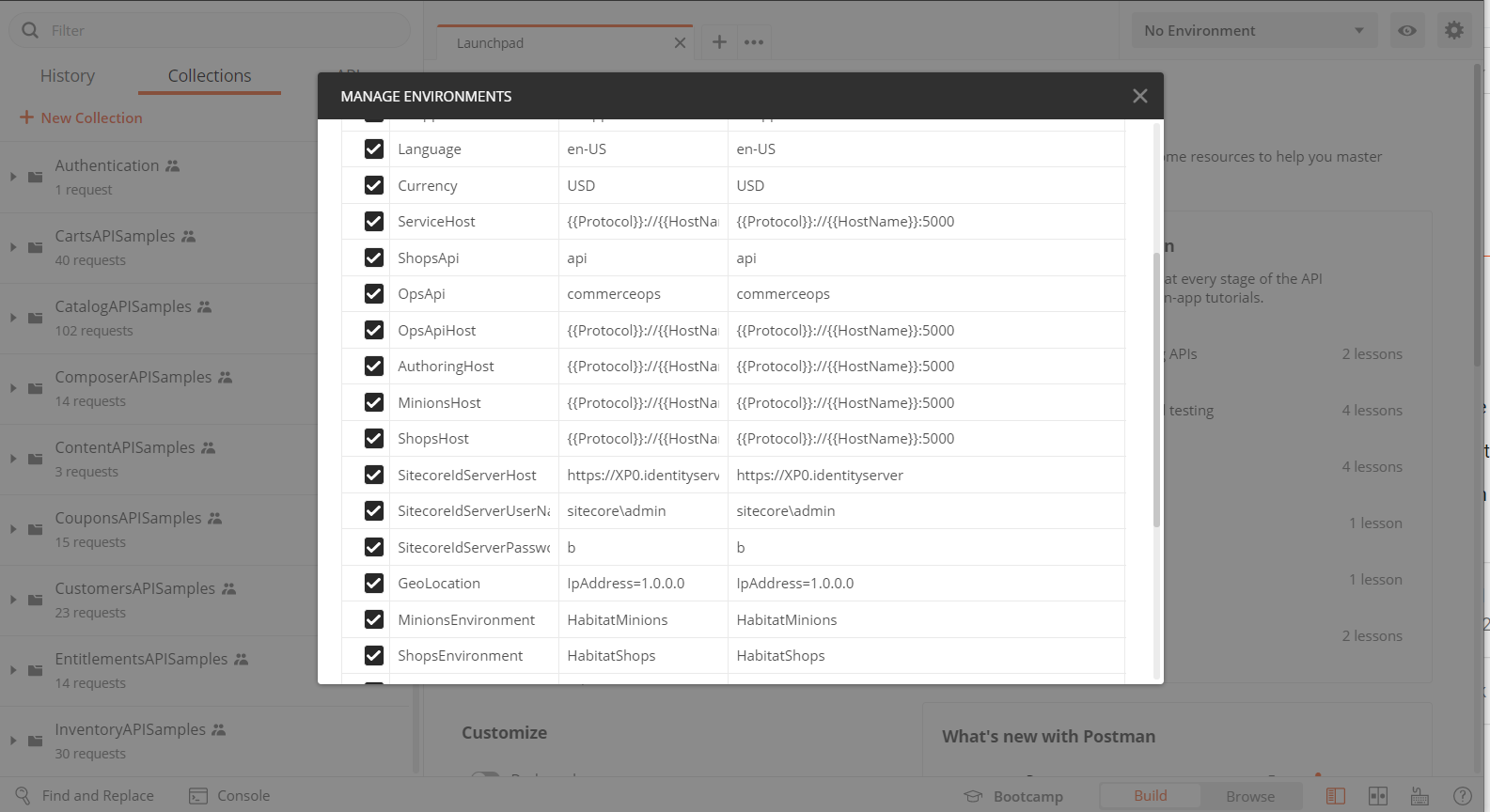Image resolution: width=1490 pixels, height=812 pixels.
Task: Uncheck the Currency variable checkbox
Action: (x=374, y=185)
